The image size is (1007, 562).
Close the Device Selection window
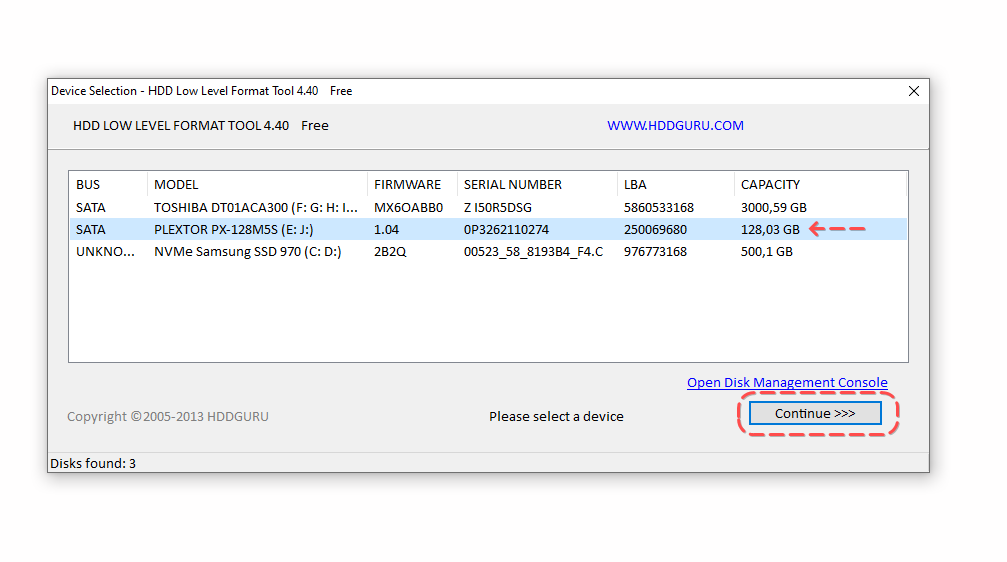tap(914, 91)
